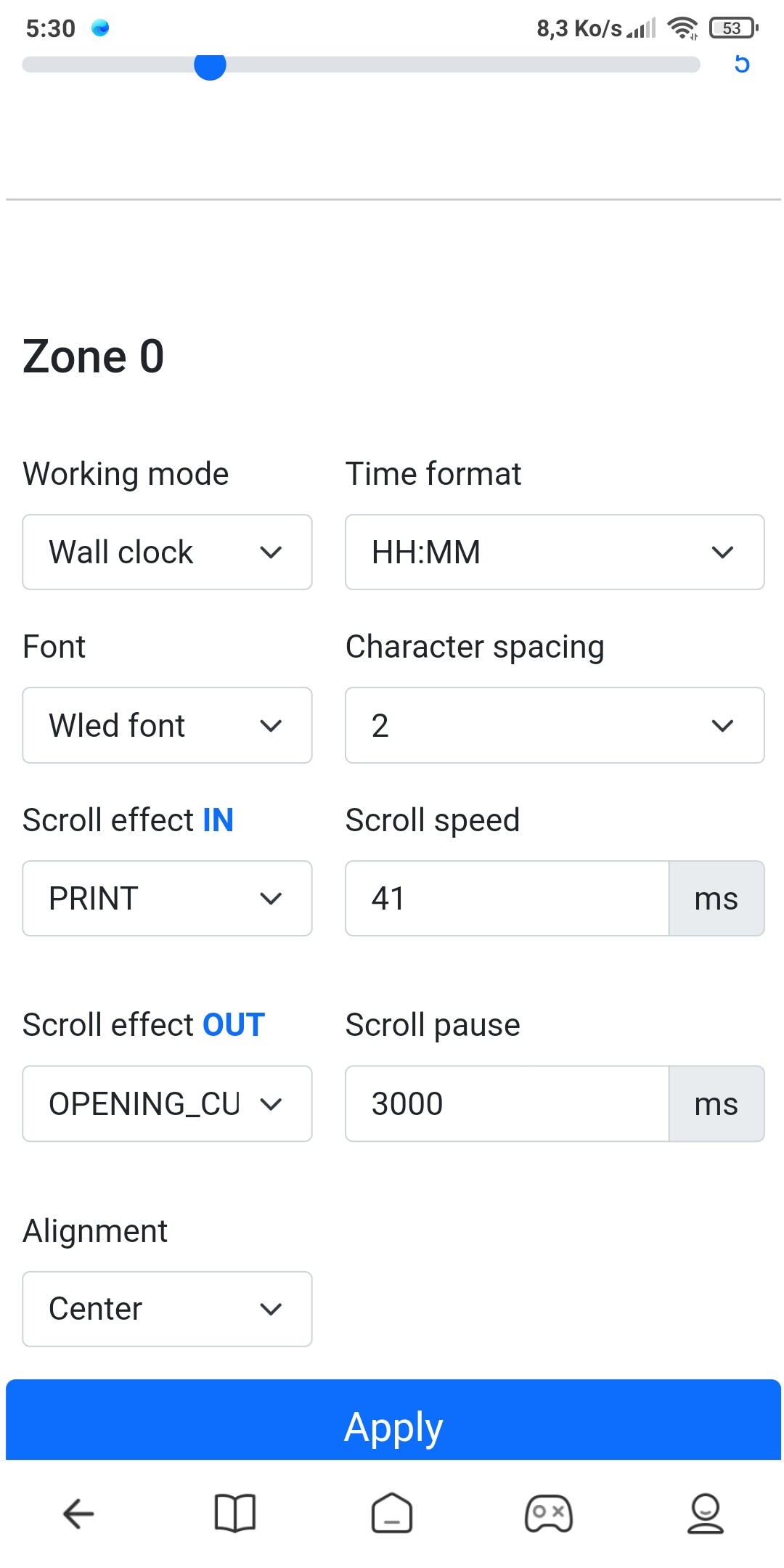784x1568 pixels.
Task: Change the Scroll effect OUT from OPENING_CU
Action: (167, 1104)
